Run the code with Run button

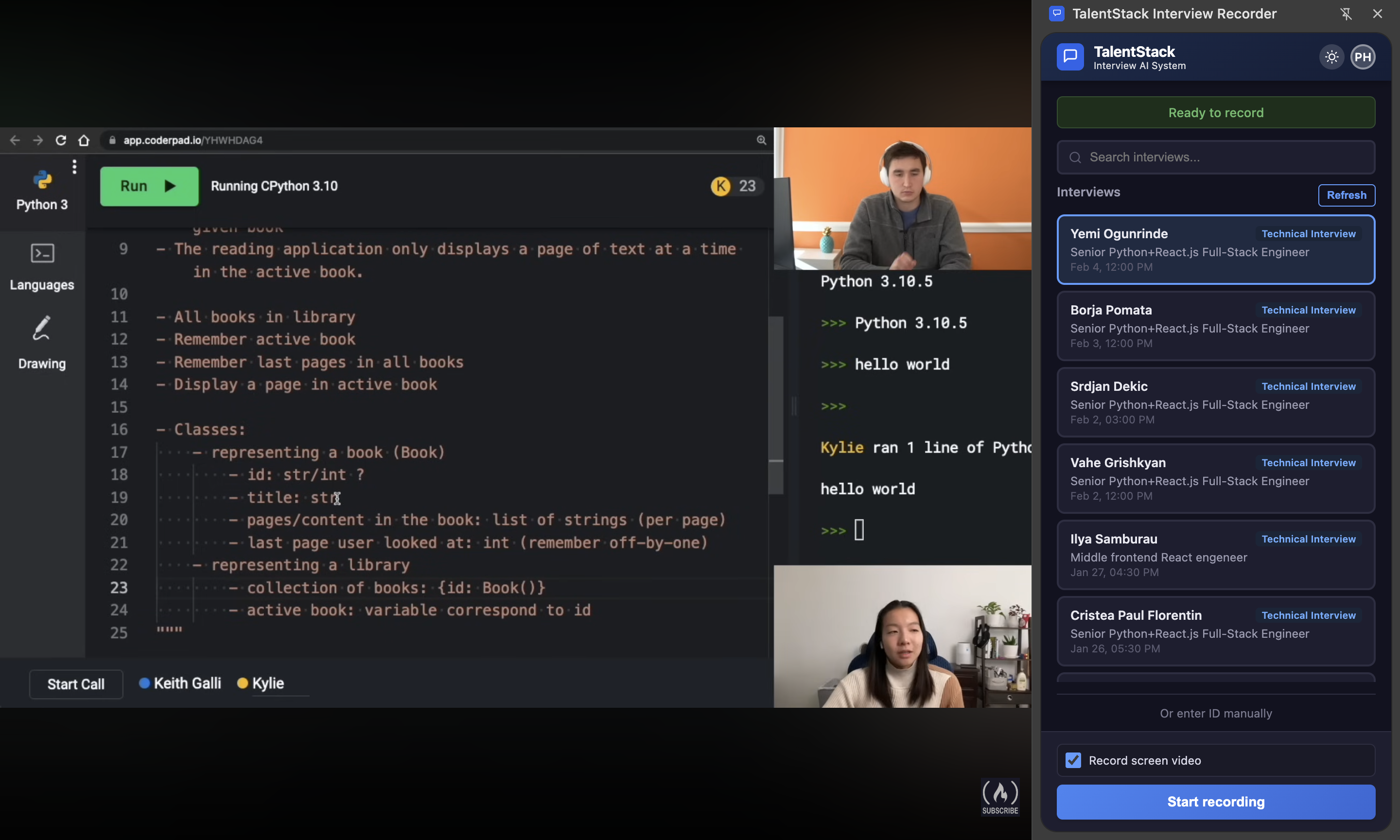coord(149,186)
